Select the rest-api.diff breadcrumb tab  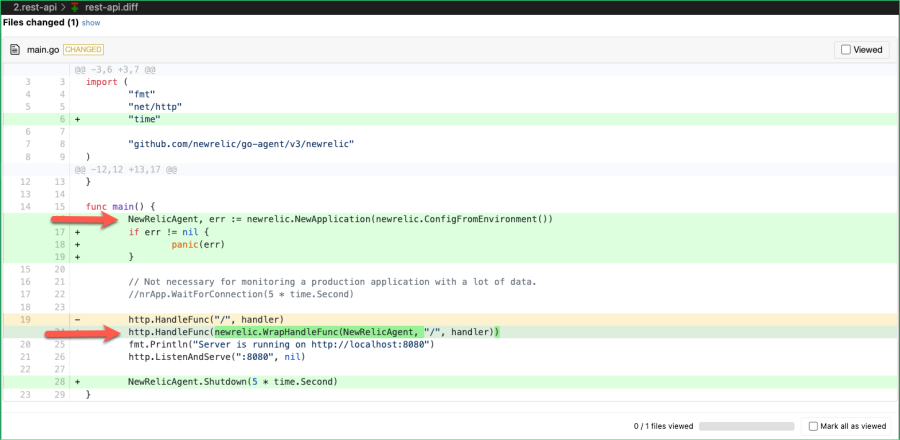tap(111, 7)
